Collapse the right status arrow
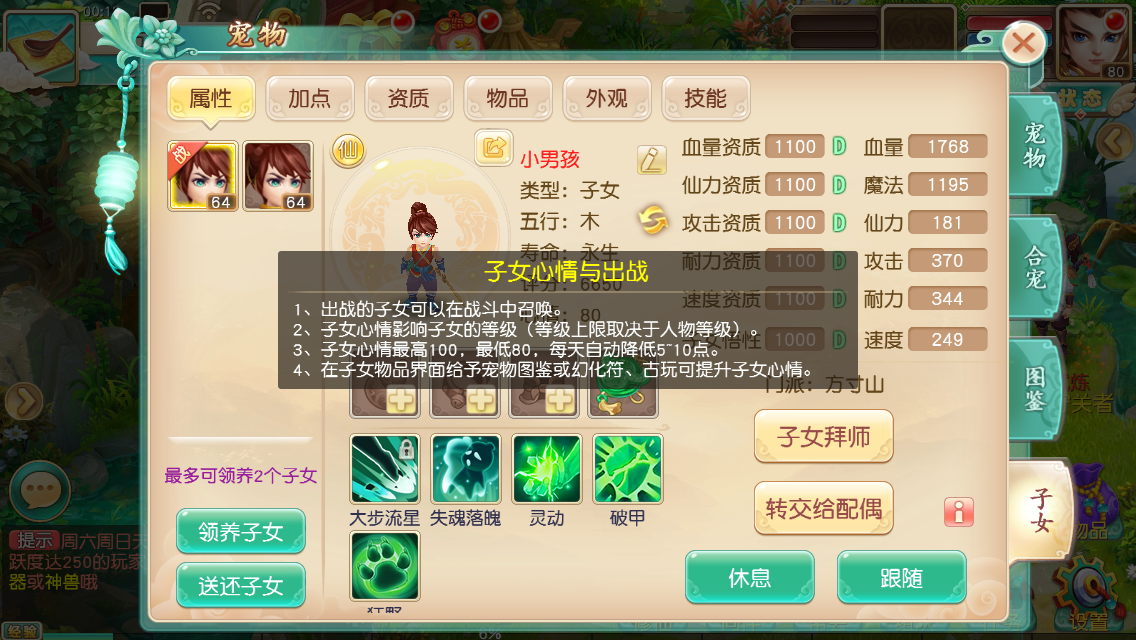Viewport: 1136px width, 640px height. (x=1115, y=142)
